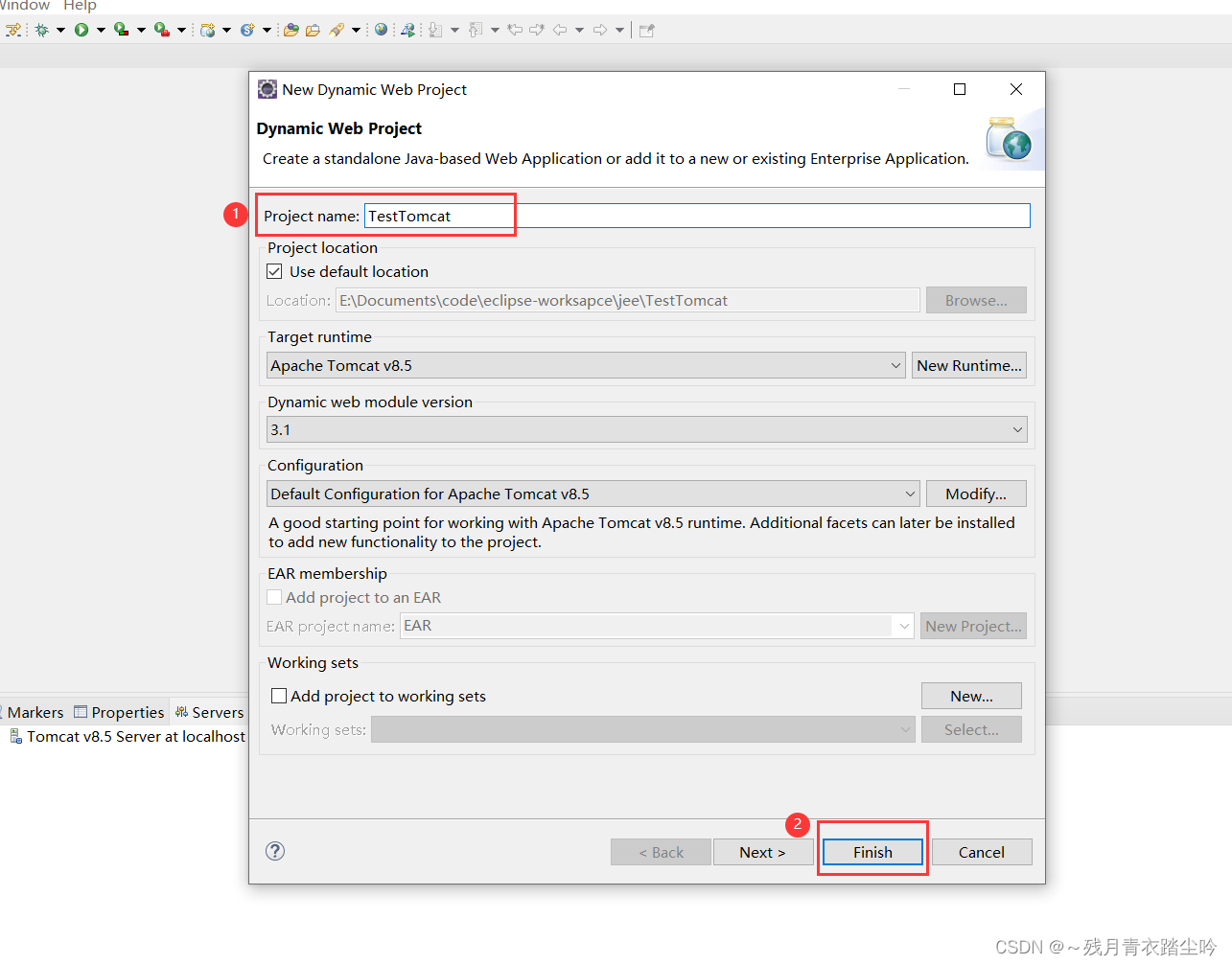Screen dimensions: 1232x965
Task: Click the New Dynamic Web Project toolbar icon
Action: pyautogui.click(x=208, y=30)
